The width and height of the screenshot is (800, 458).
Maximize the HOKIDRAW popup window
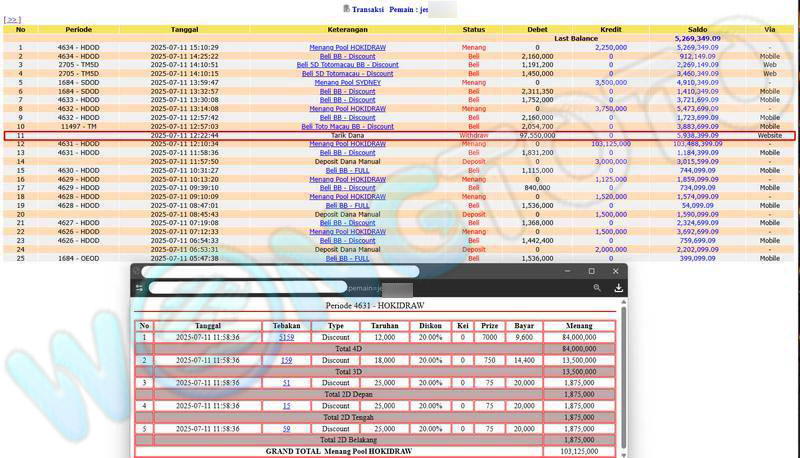pos(591,271)
